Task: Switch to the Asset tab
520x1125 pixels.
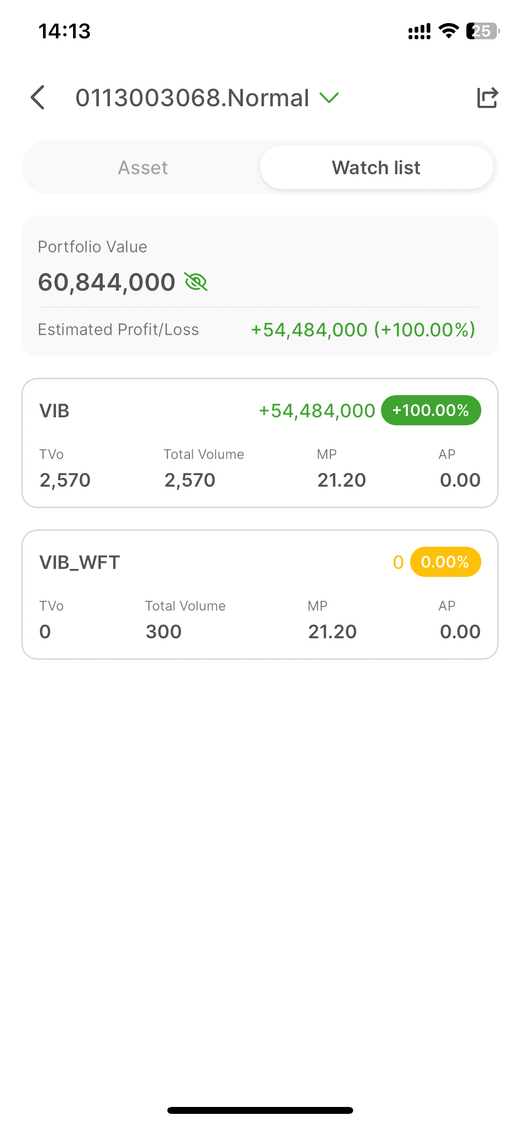Action: (x=143, y=168)
